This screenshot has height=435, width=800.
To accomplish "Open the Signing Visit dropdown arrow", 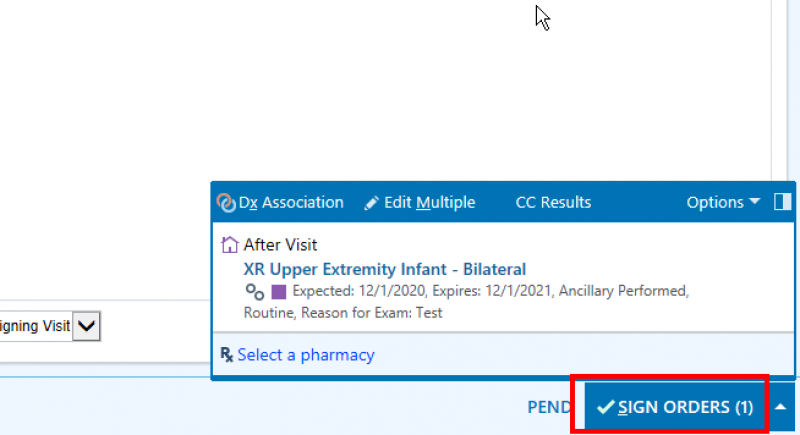I will pos(86,326).
